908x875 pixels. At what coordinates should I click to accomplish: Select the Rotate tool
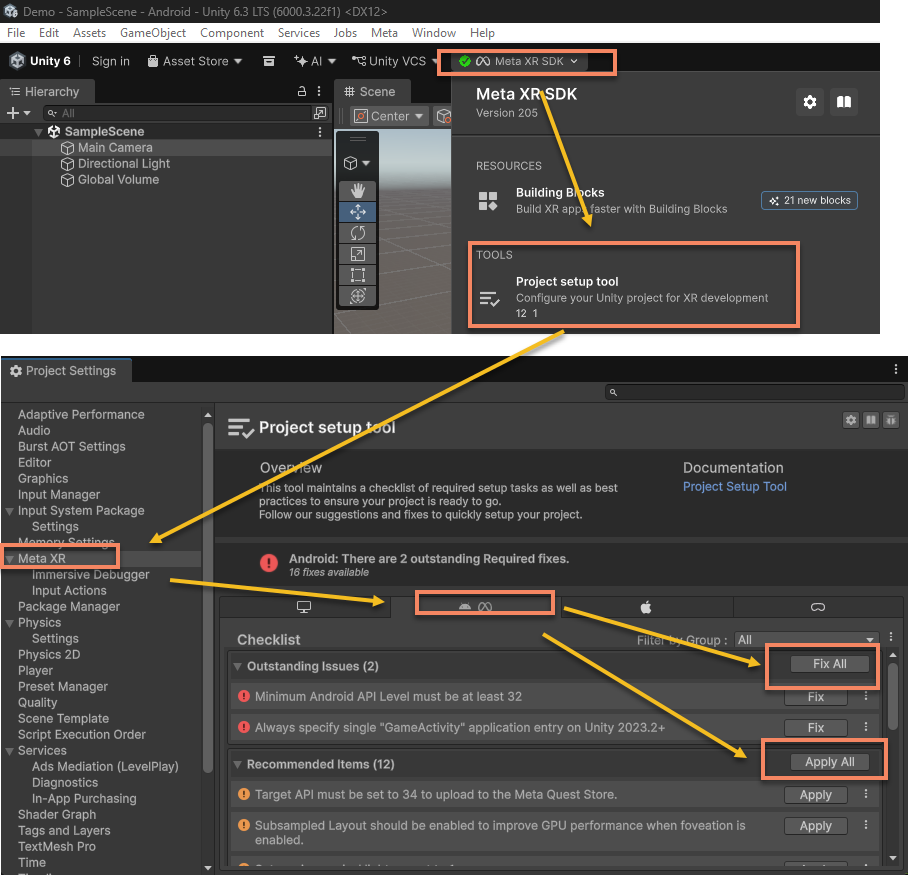coord(357,233)
